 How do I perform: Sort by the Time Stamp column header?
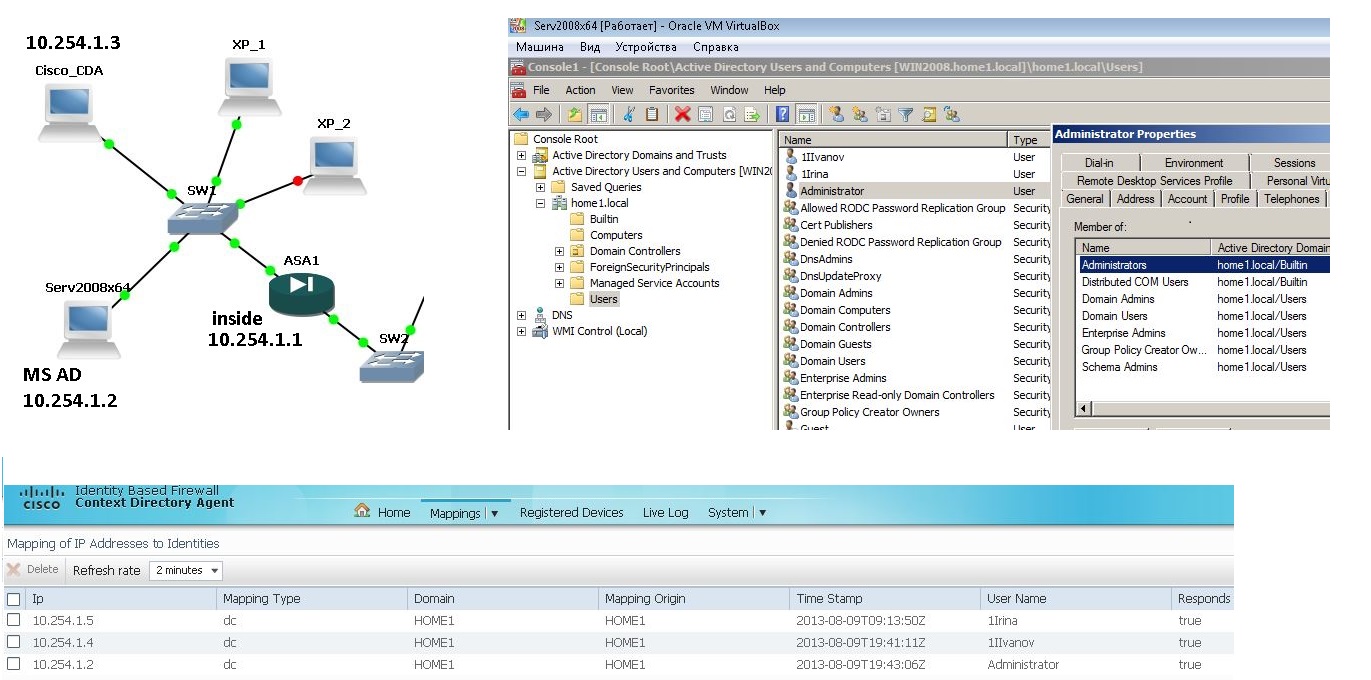coord(884,599)
